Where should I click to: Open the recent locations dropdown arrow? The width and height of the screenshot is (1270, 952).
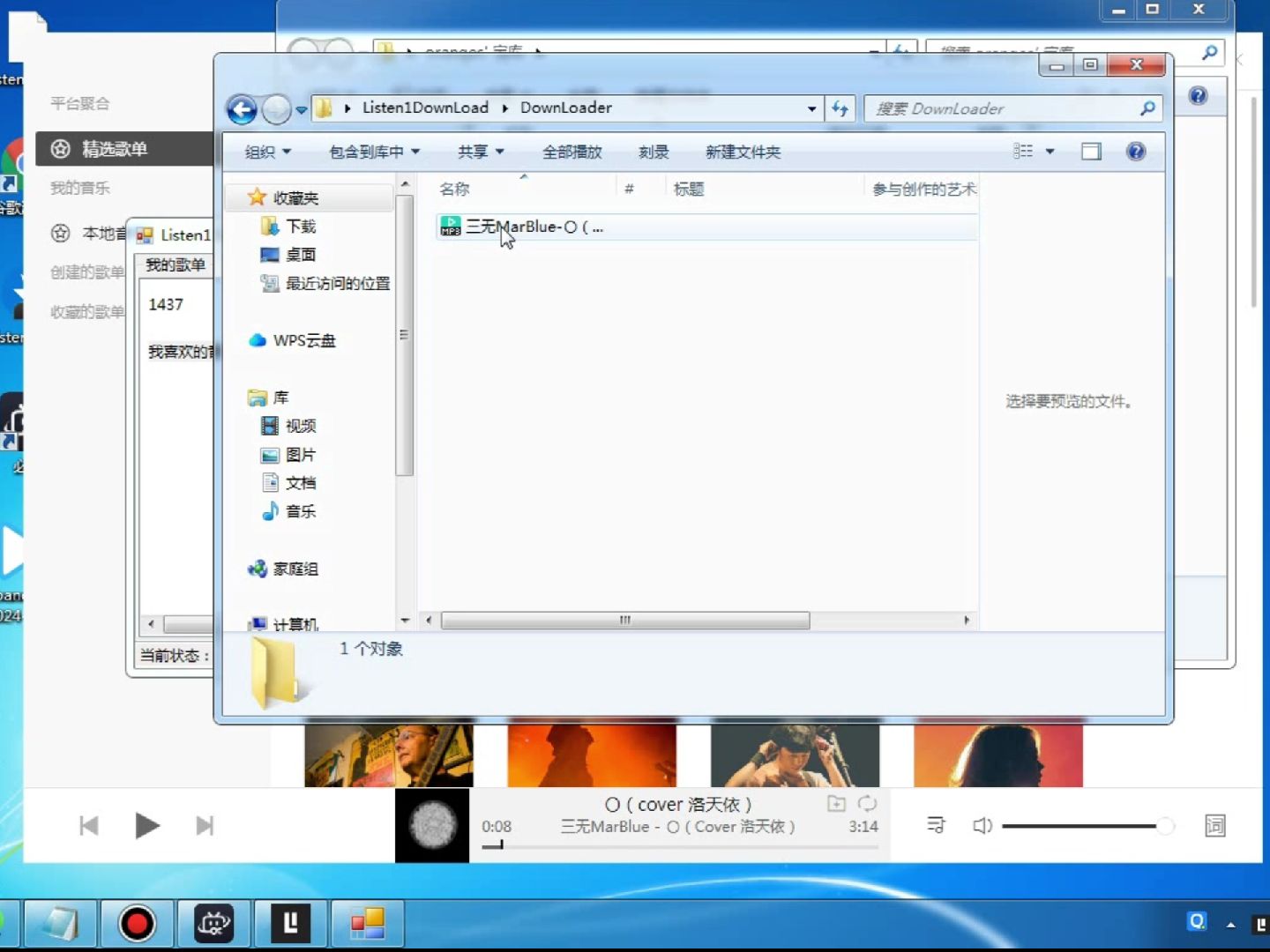click(301, 110)
